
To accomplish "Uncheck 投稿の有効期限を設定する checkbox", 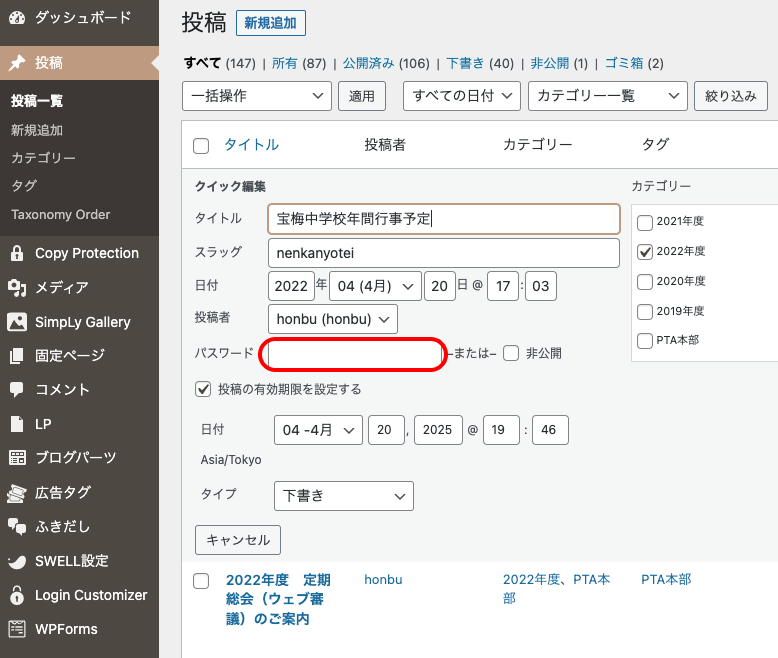I will click(203, 389).
